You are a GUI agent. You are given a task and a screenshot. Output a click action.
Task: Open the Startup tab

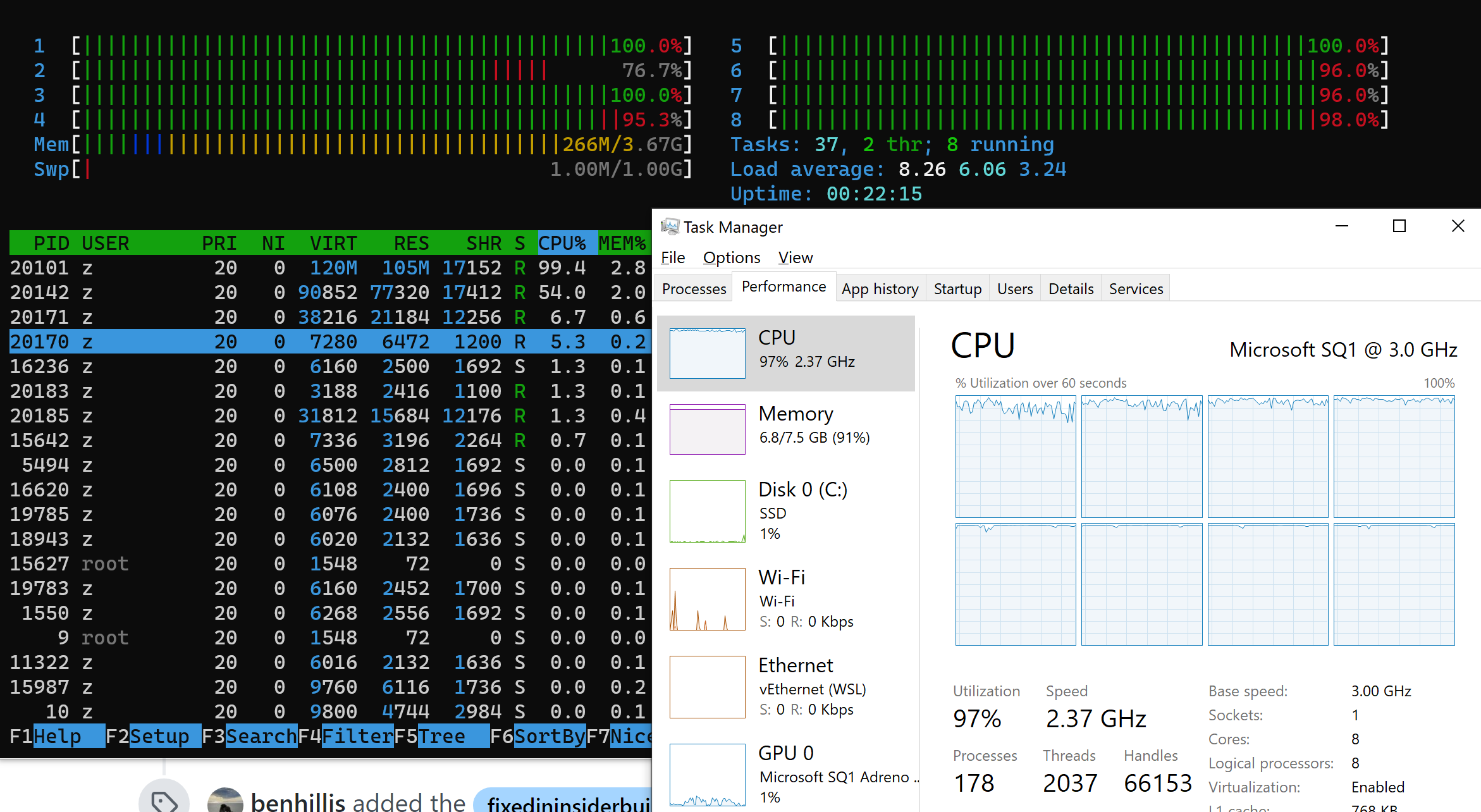[957, 288]
